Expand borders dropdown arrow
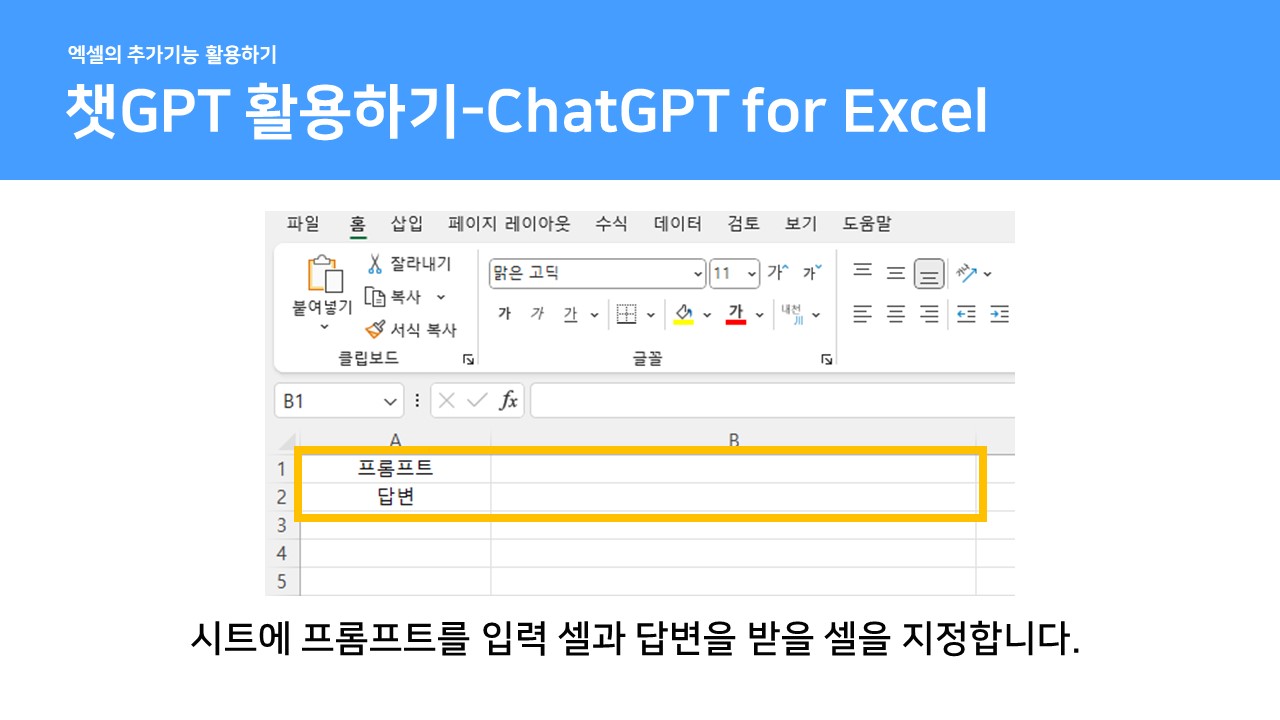 [x=650, y=314]
